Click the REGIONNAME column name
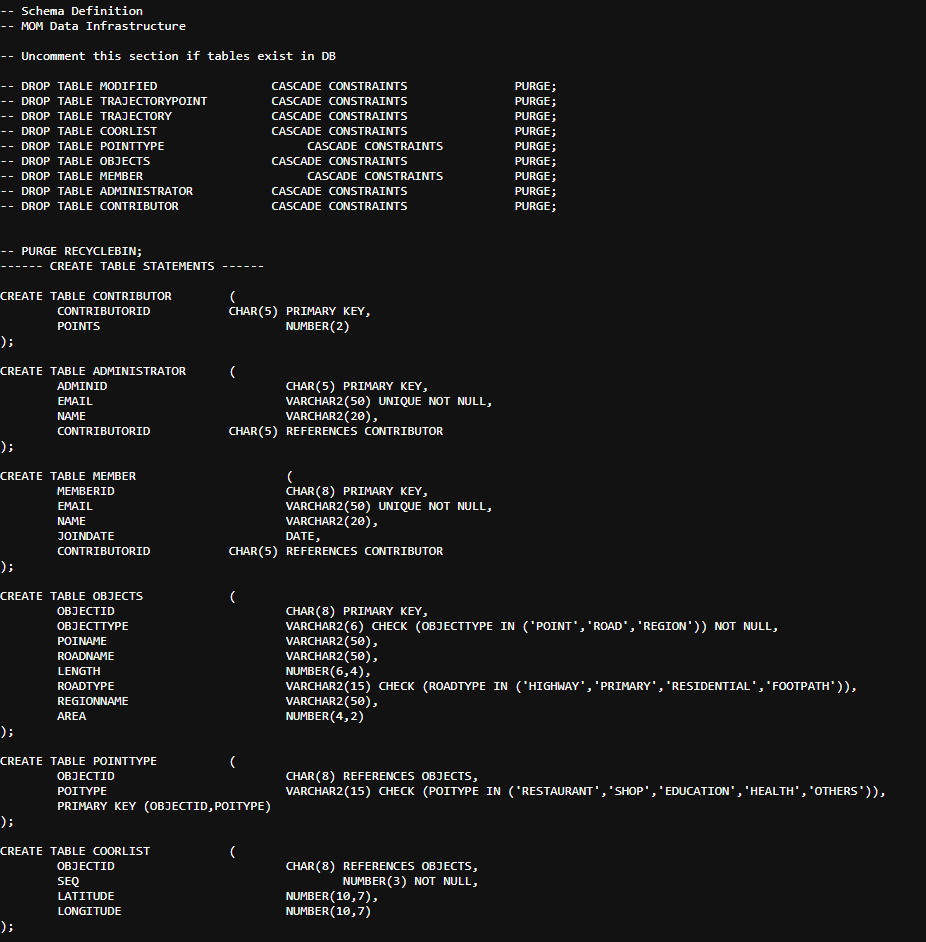The height and width of the screenshot is (942, 926). pos(93,702)
